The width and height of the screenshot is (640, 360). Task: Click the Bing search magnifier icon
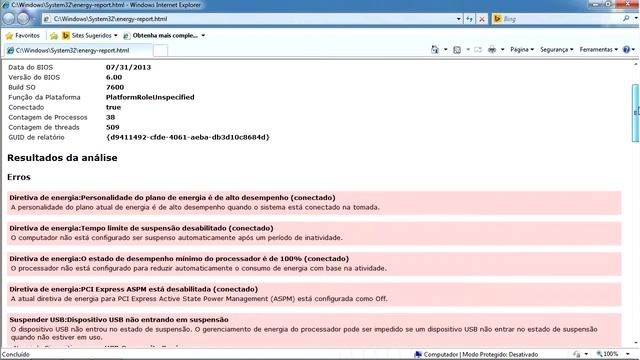coord(626,18)
